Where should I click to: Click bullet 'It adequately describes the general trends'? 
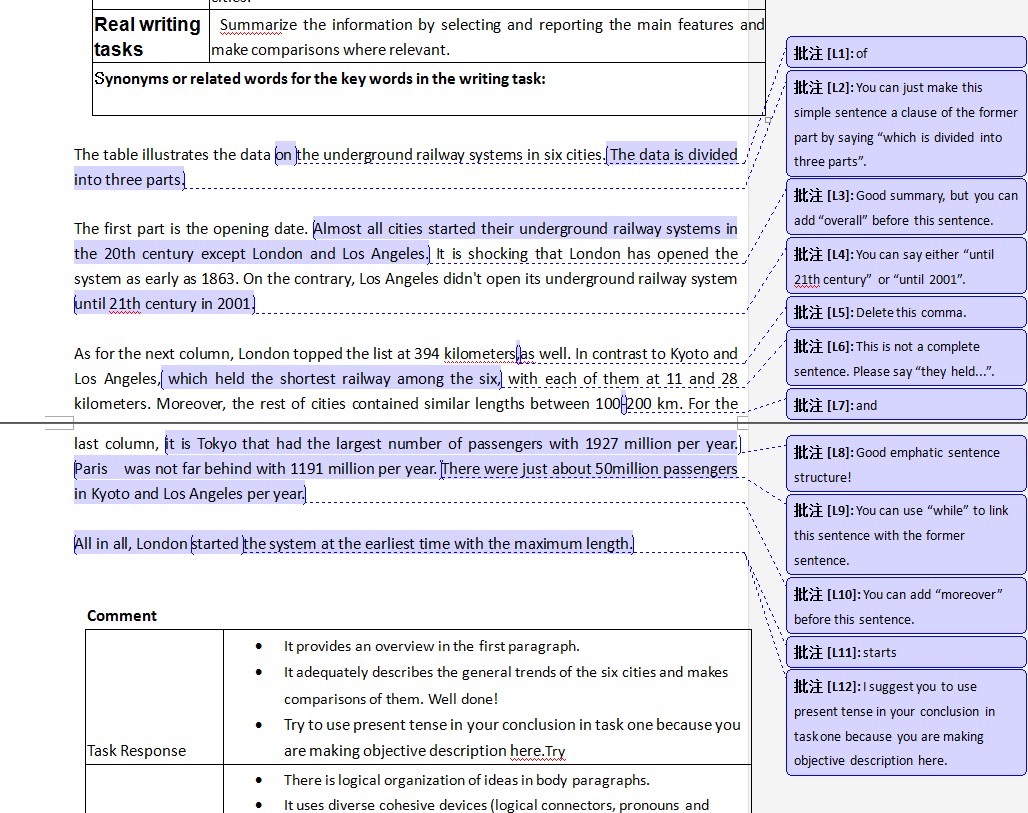505,685
